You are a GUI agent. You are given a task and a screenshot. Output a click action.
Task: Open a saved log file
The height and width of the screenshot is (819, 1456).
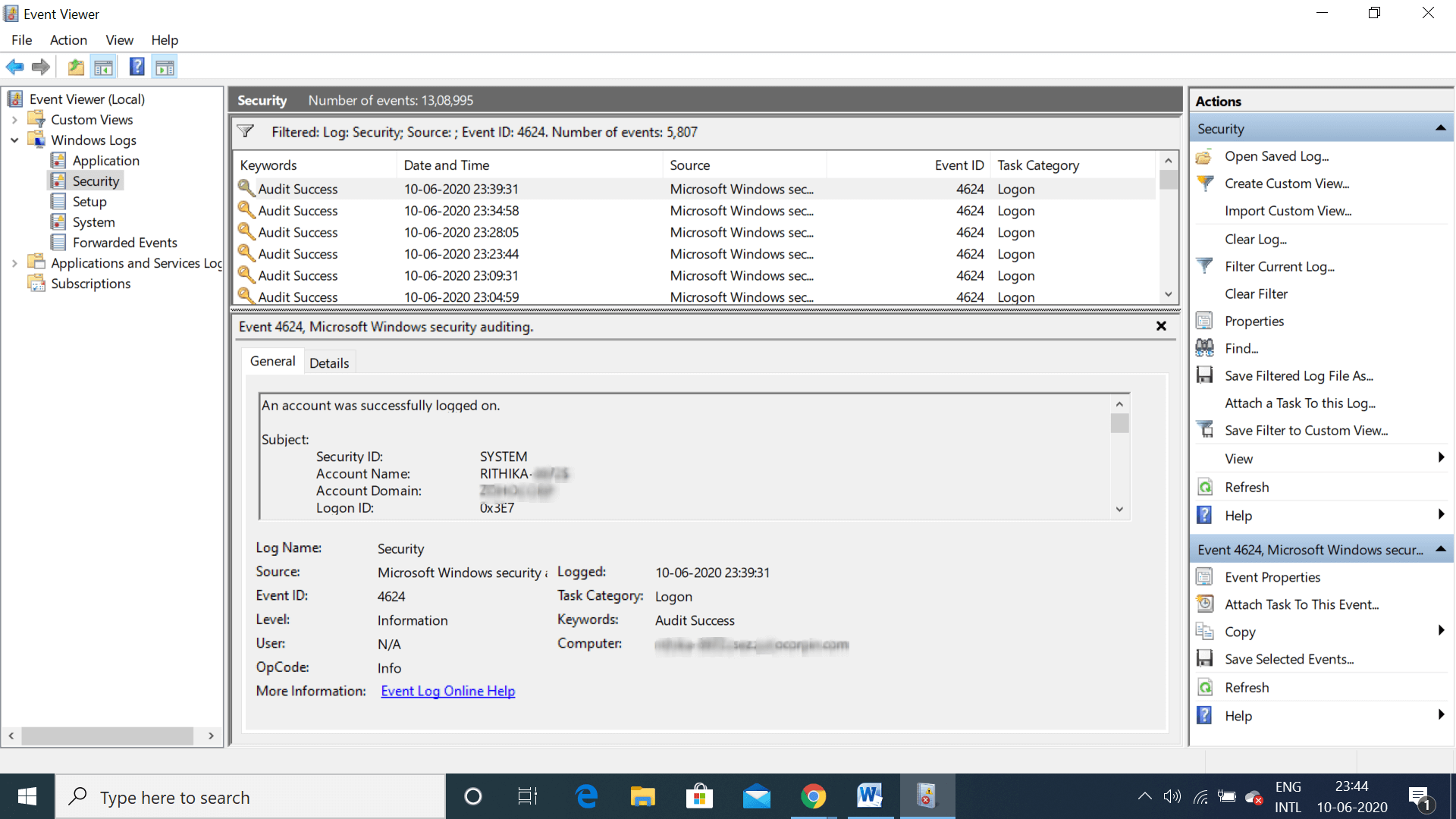pos(1205,155)
